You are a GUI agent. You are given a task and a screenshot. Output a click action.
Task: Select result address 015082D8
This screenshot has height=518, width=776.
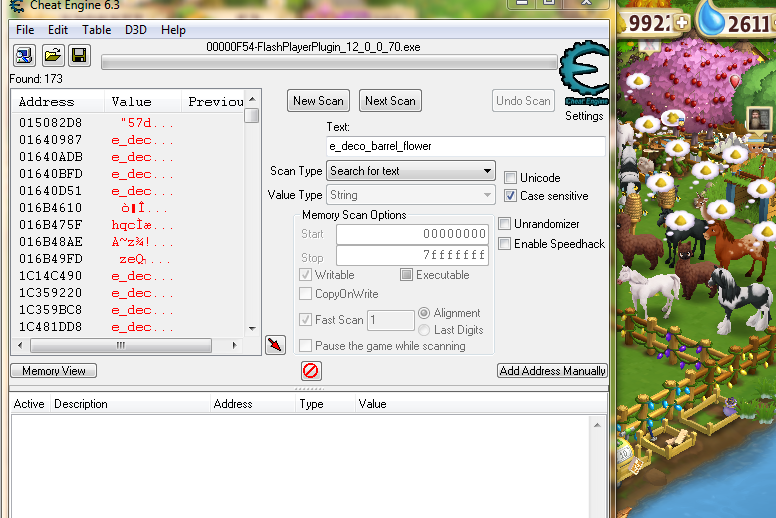click(x=50, y=123)
